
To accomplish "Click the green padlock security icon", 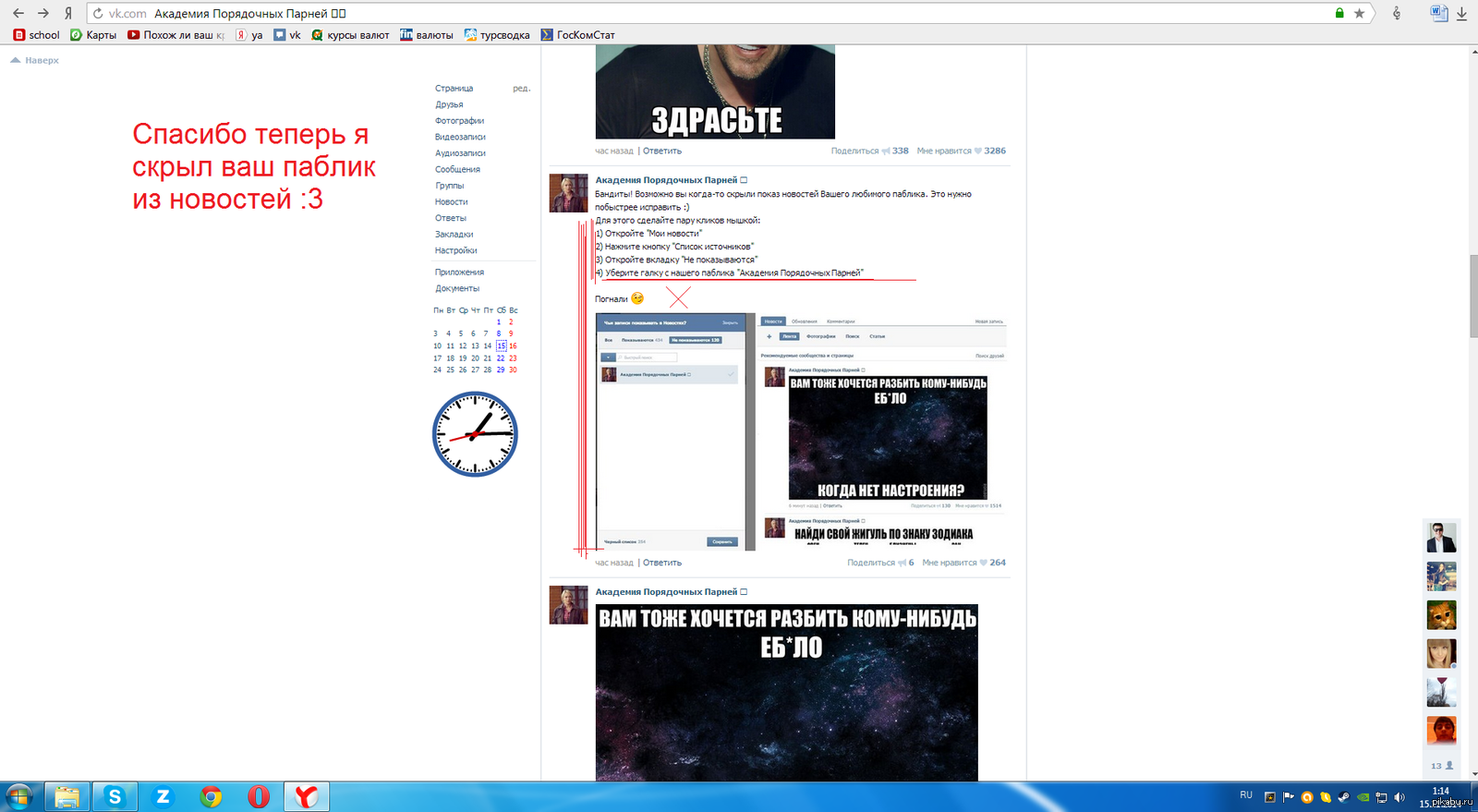I will [x=1339, y=14].
